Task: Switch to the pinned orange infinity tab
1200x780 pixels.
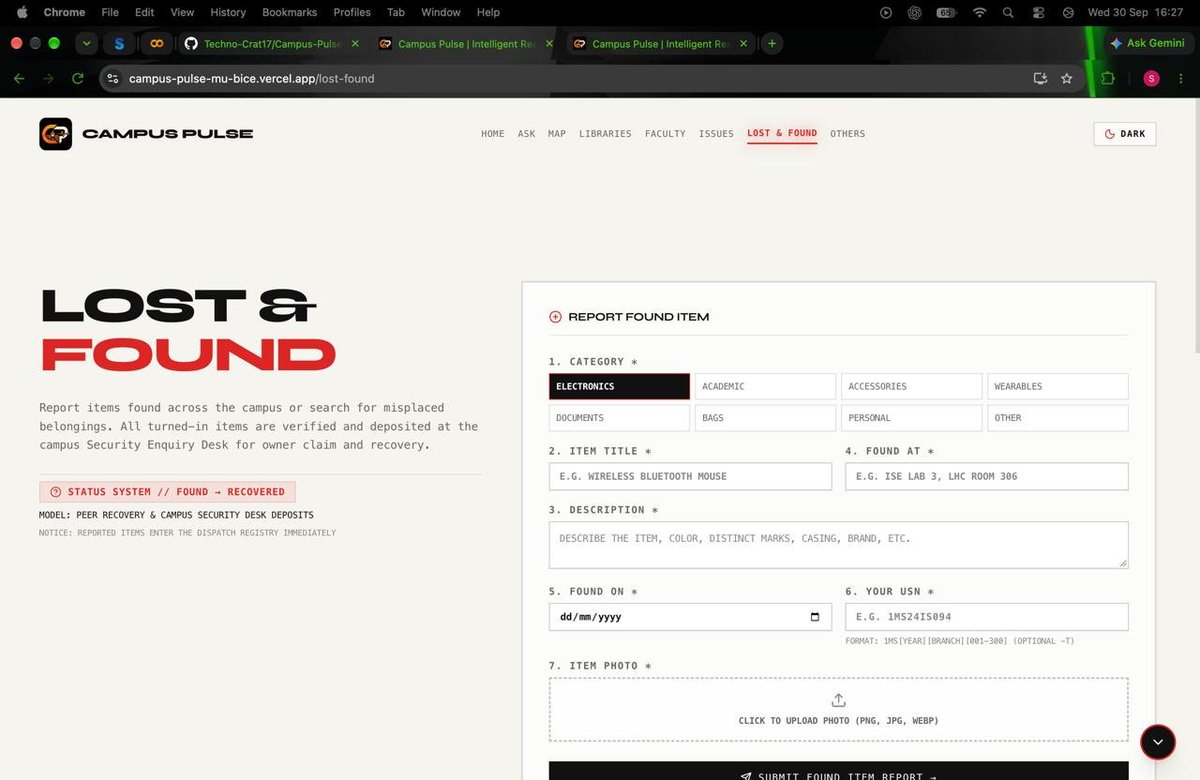Action: [x=155, y=44]
